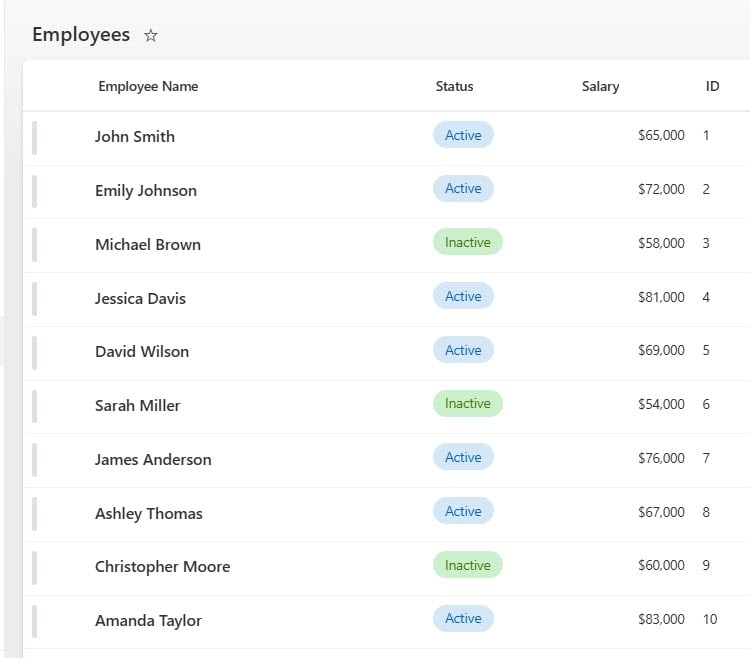Click the Active badge for David Wilson
The image size is (750, 658).
463,350
